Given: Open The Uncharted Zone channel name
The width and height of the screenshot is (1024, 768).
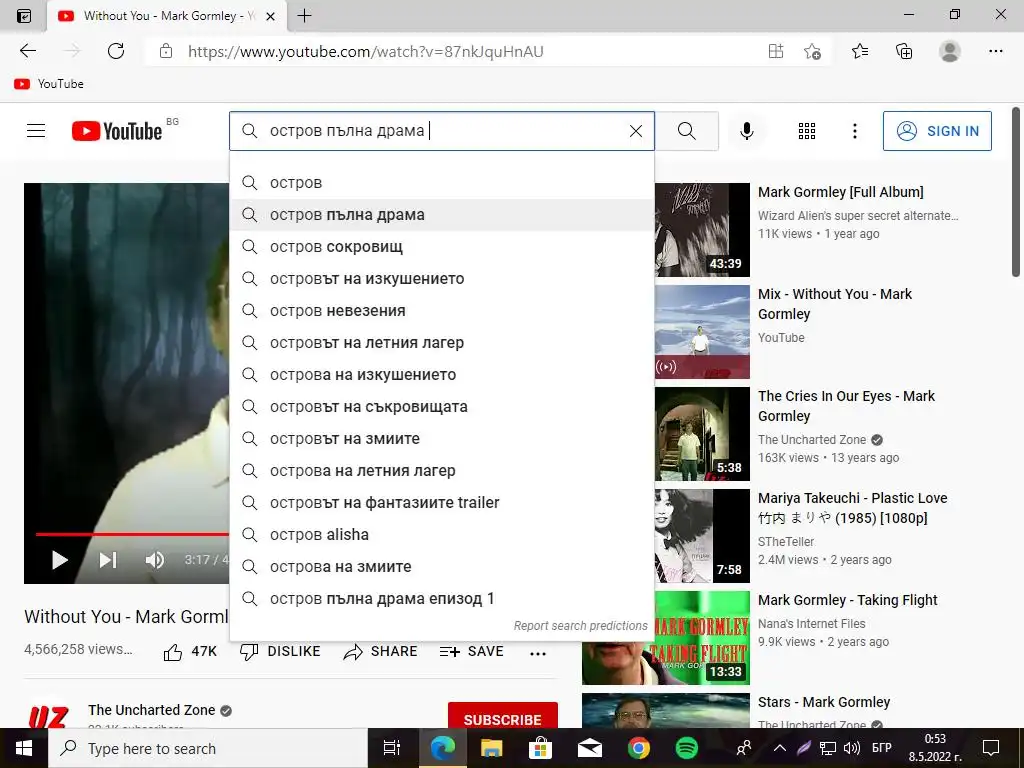Looking at the screenshot, I should pos(152,710).
